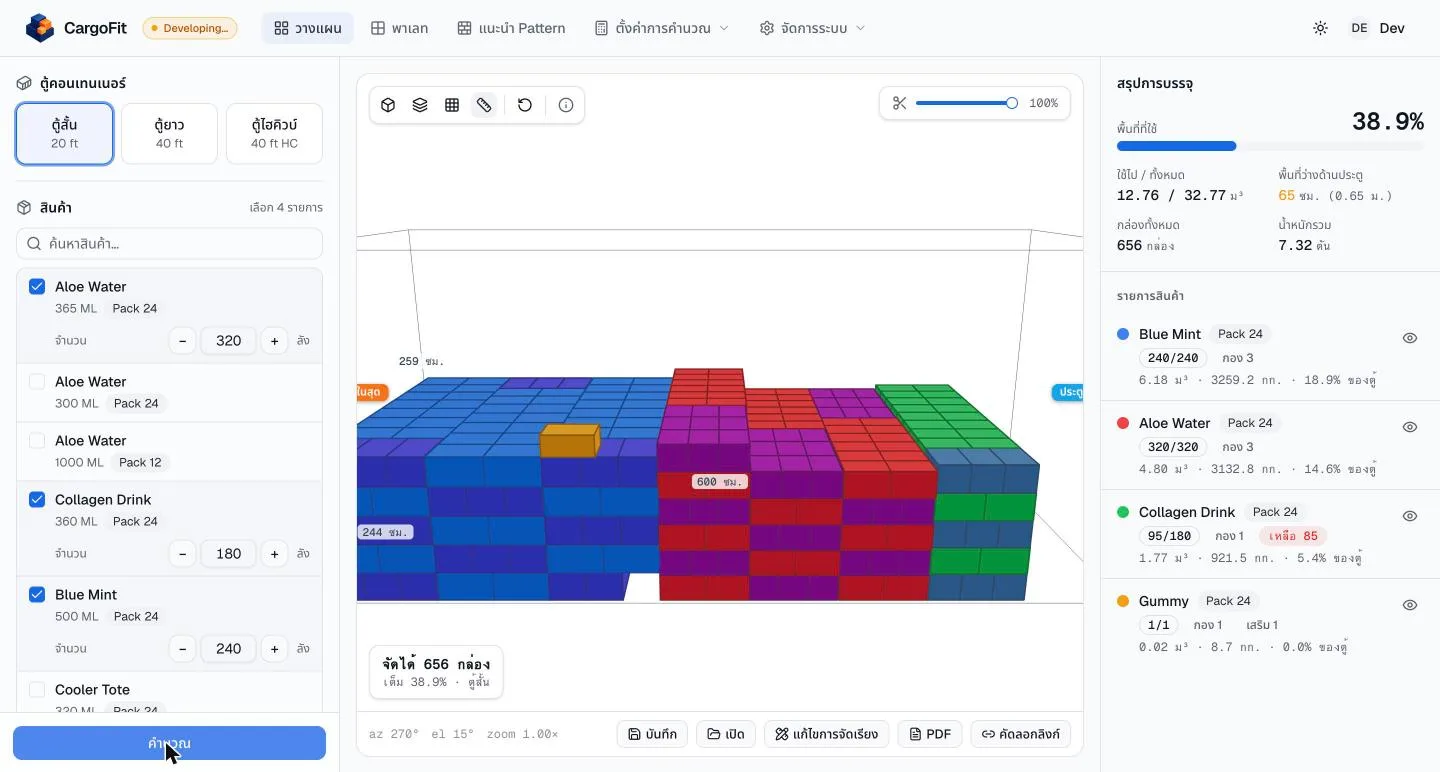The height and width of the screenshot is (772, 1440).
Task: Click the ค้นหาสินค้า search field
Action: [x=169, y=244]
